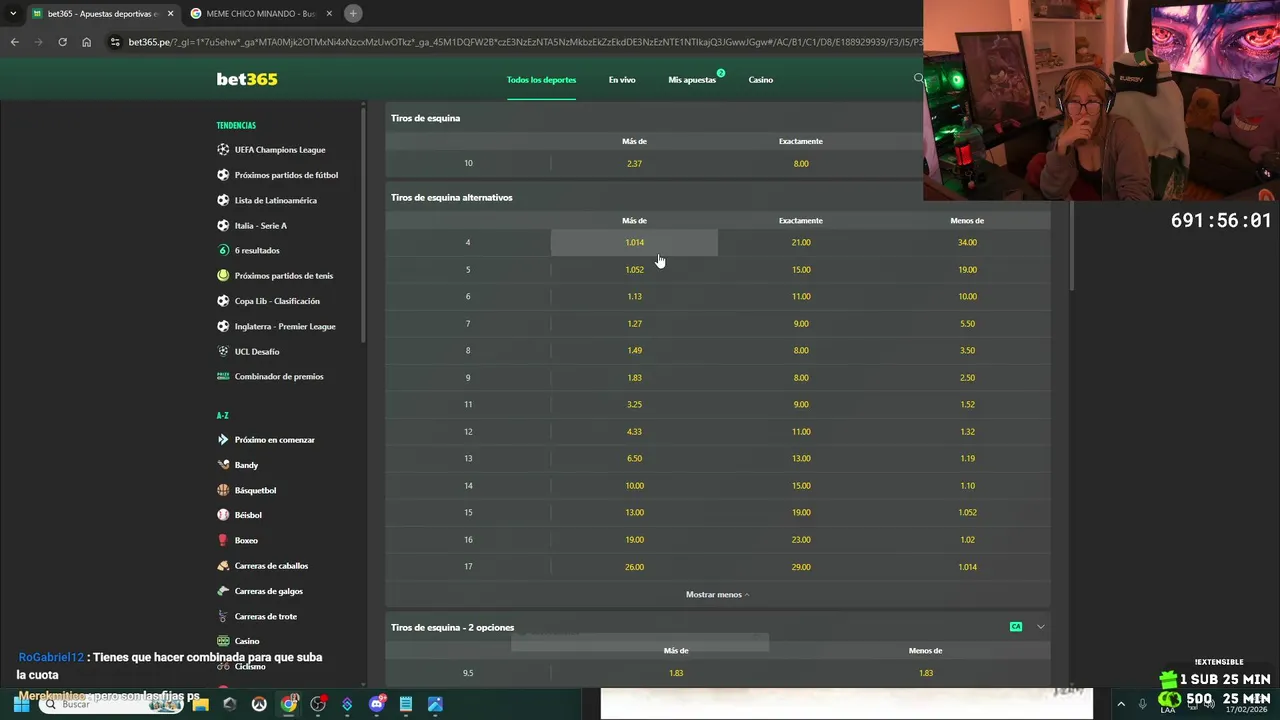
Task: Select Menos de 11 odds 1.52
Action: [x=967, y=404]
